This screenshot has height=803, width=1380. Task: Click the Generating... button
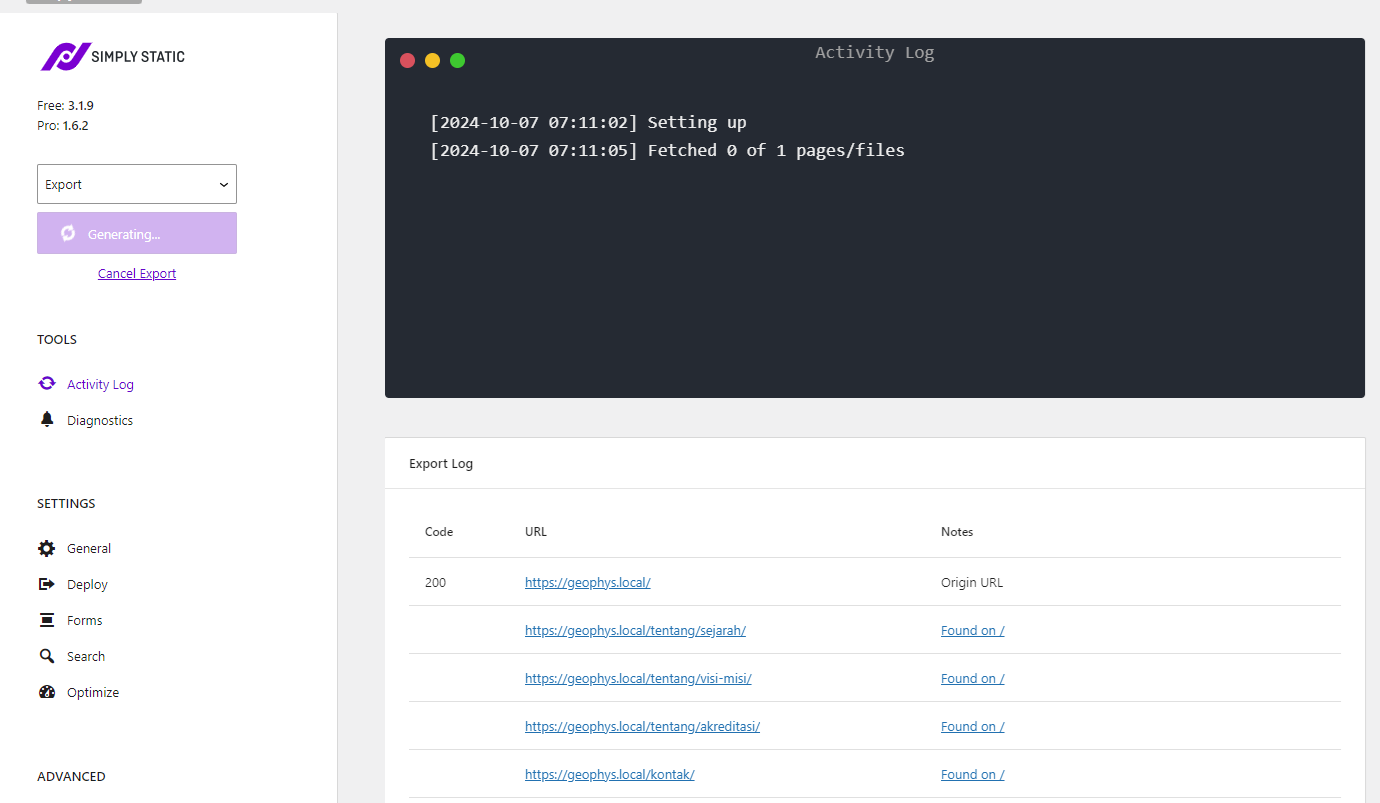[x=137, y=233]
